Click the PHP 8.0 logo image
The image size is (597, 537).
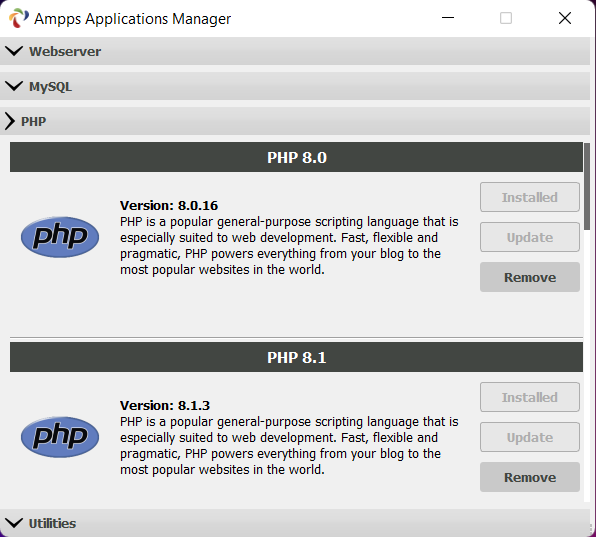tap(60, 237)
